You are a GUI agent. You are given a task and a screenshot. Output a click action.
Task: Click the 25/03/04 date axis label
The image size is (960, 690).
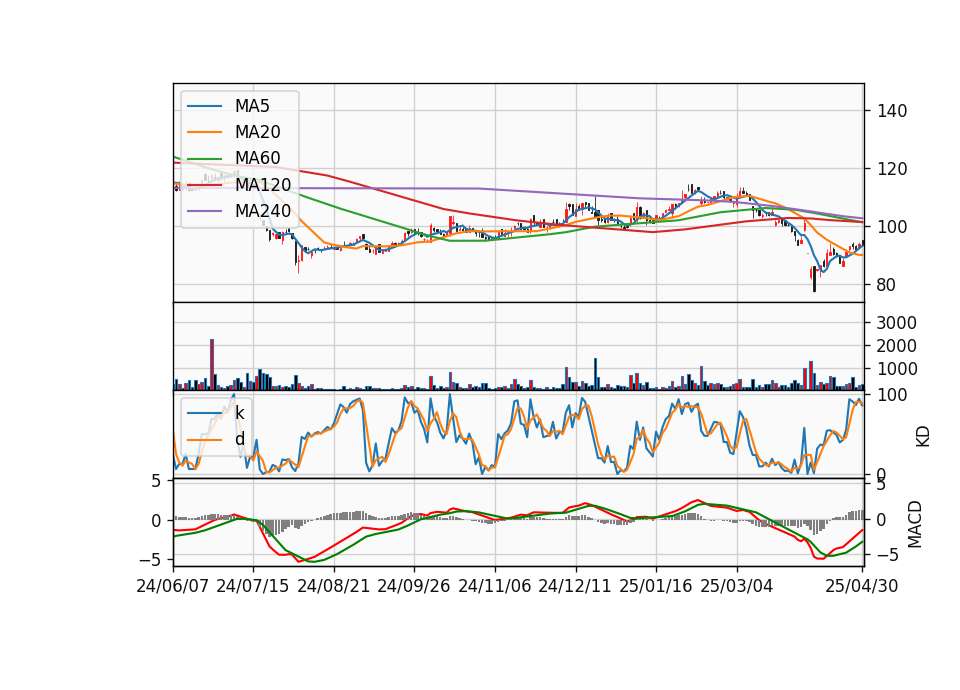click(737, 586)
